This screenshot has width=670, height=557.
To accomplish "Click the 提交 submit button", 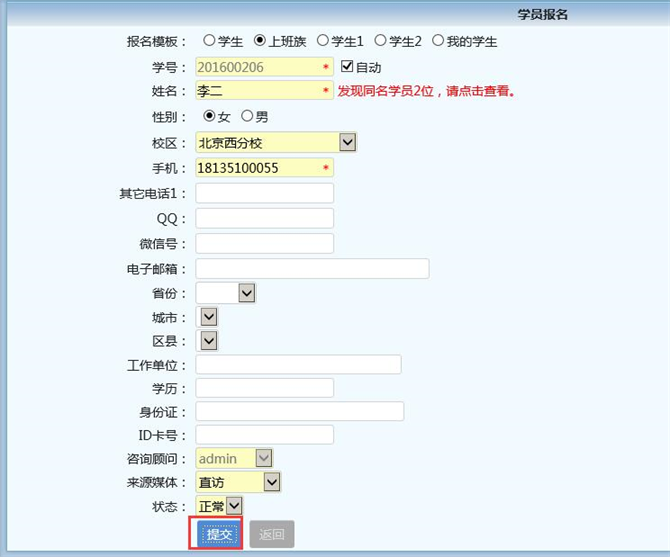I will tap(219, 534).
